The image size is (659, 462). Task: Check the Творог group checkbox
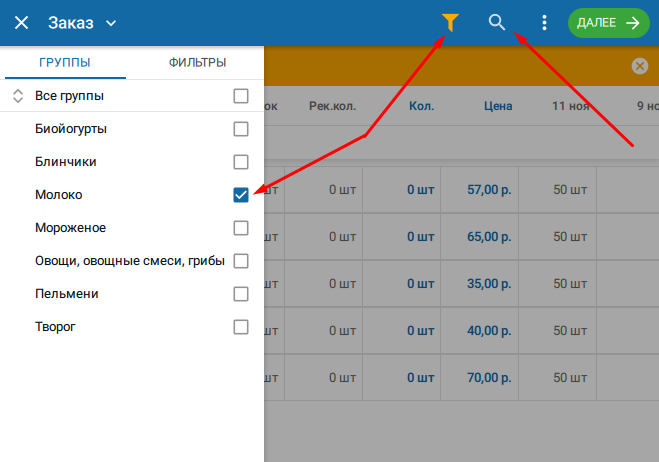tap(240, 327)
